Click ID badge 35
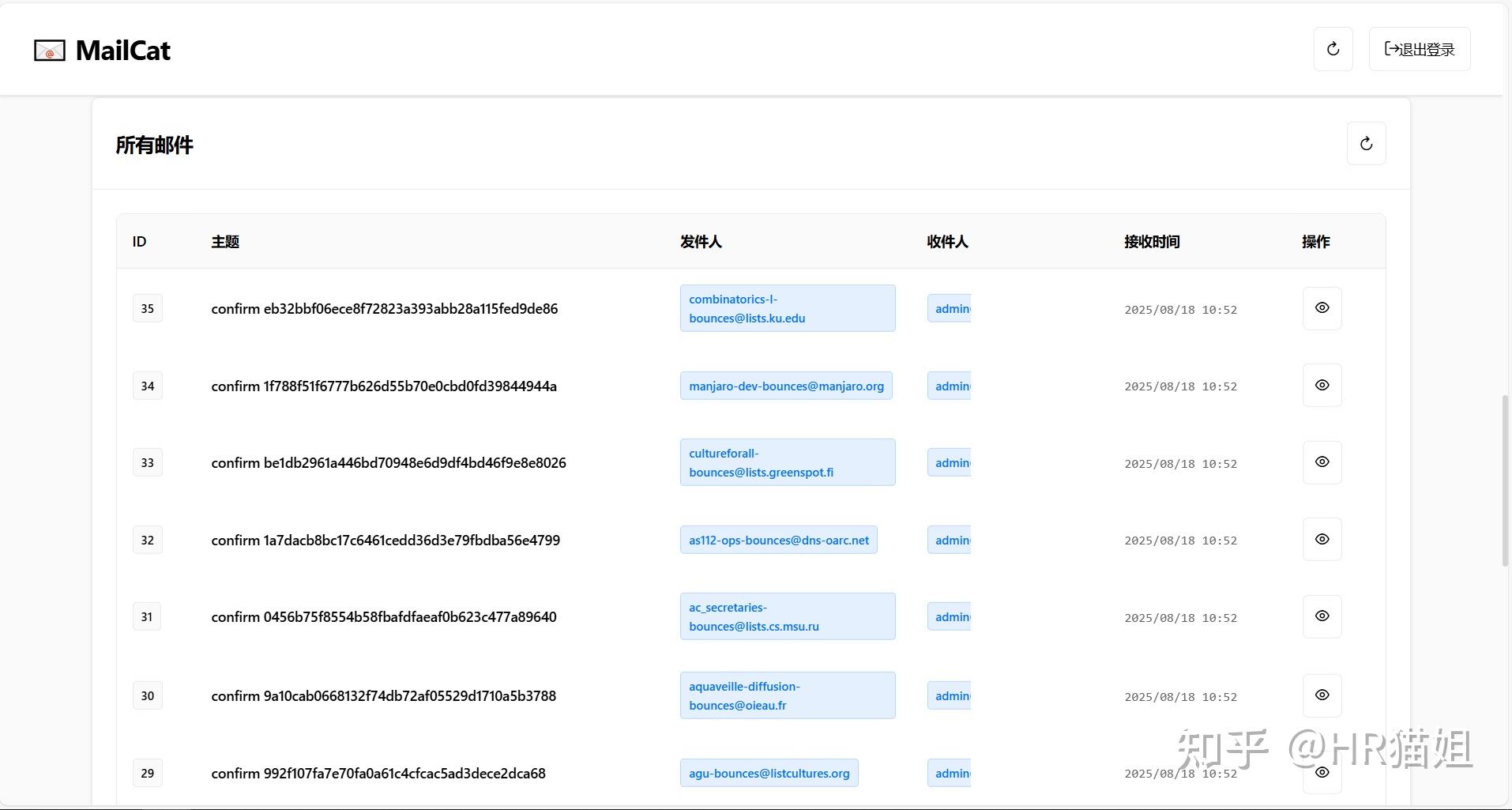The image size is (1512, 810). tap(148, 308)
